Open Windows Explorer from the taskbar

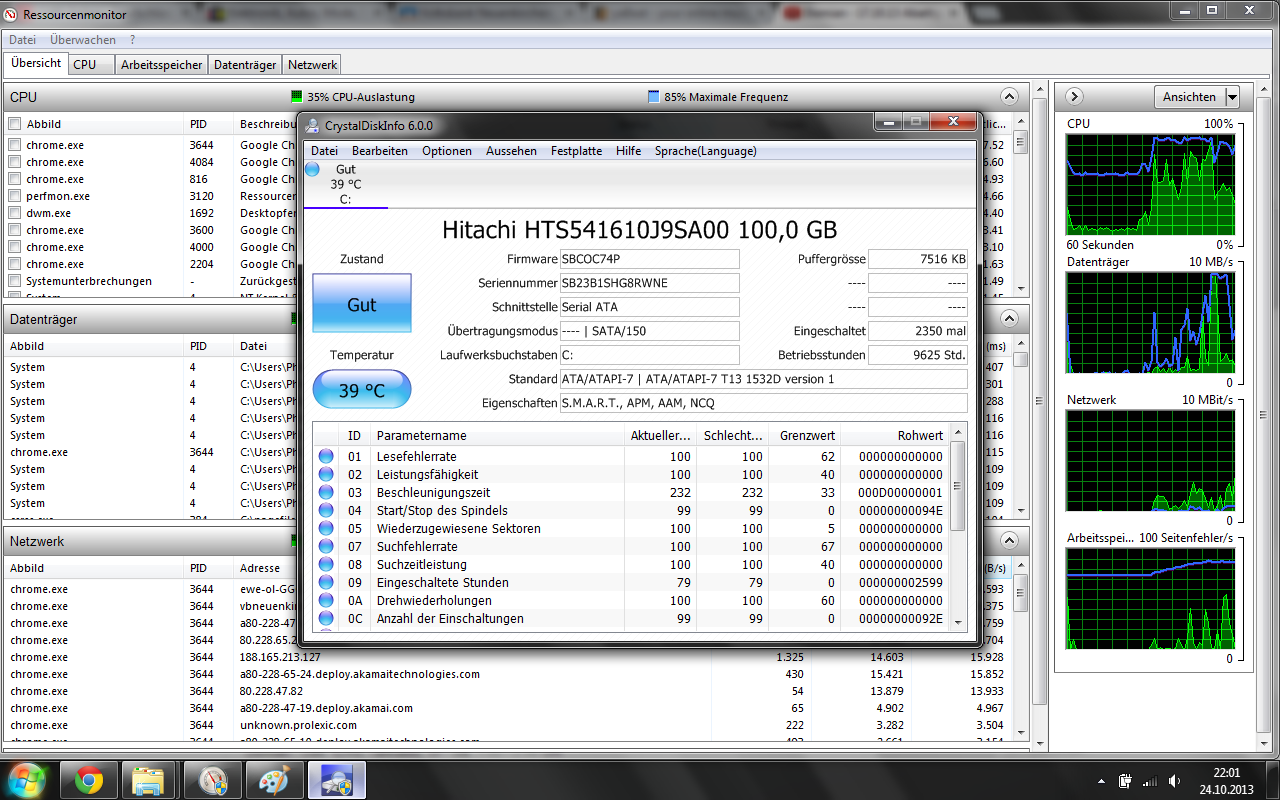click(150, 780)
